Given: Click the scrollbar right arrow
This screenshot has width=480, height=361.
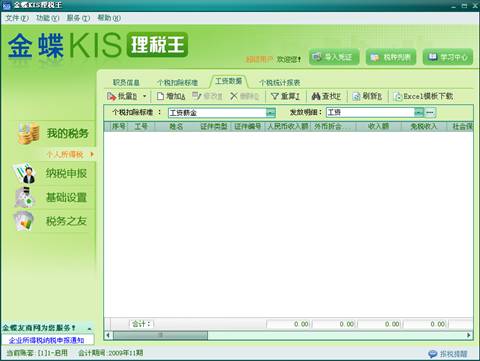Looking at the screenshot, I should (x=469, y=335).
